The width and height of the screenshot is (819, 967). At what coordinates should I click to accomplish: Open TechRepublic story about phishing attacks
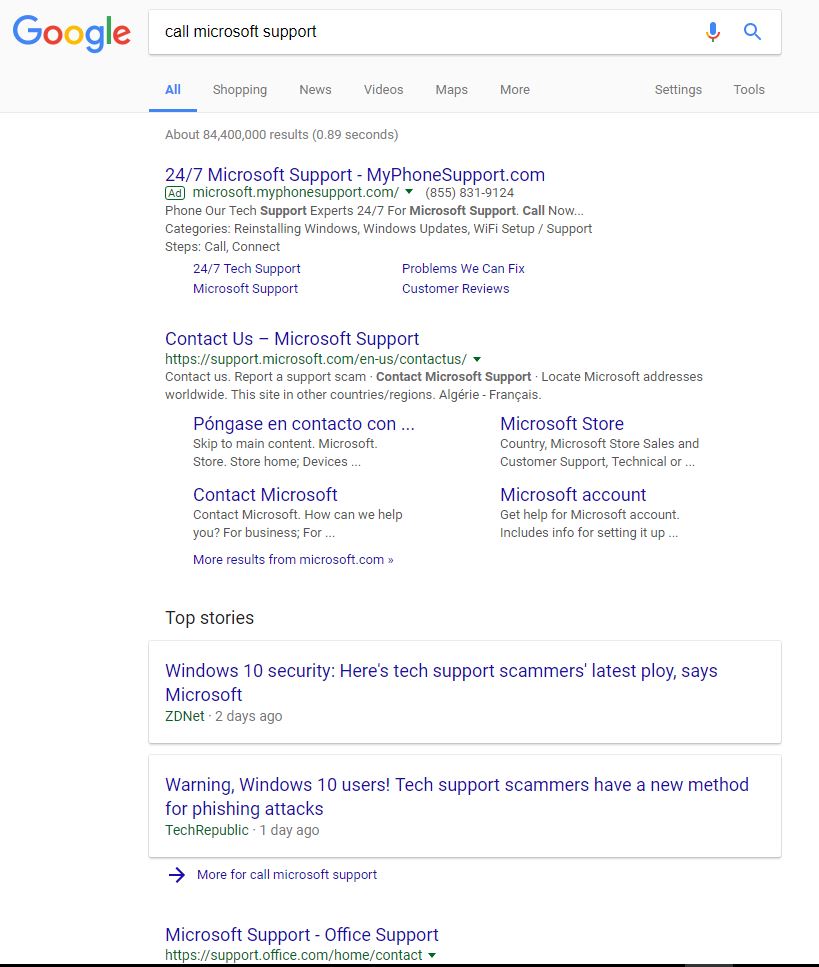click(457, 796)
